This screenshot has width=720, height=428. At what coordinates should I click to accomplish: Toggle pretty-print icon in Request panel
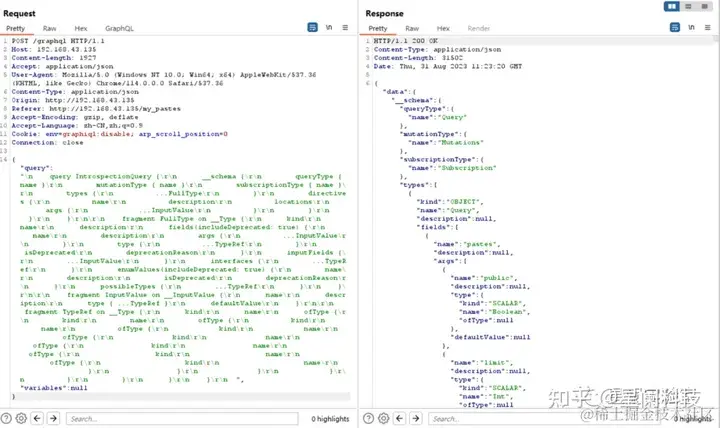pyautogui.click(x=312, y=28)
